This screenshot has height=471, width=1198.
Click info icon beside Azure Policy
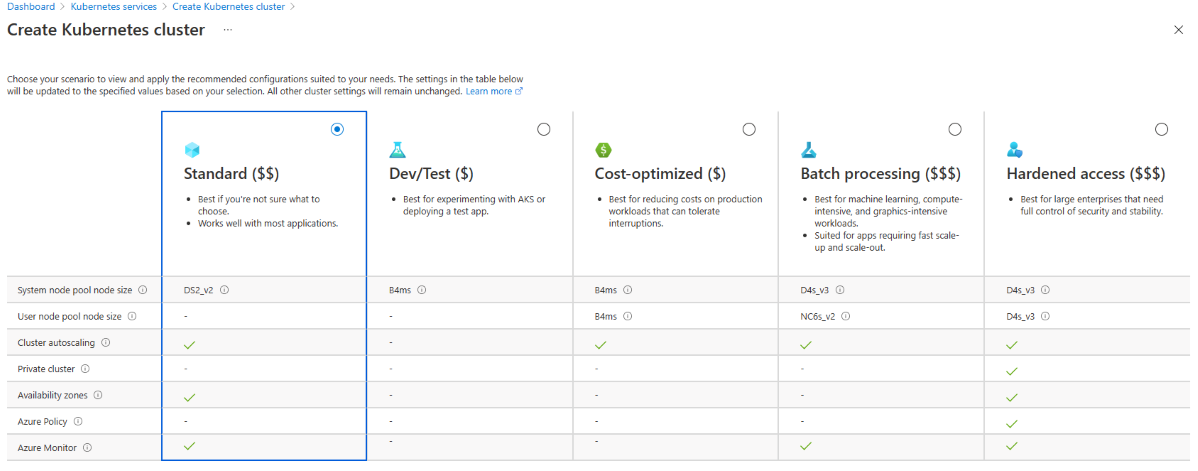(78, 421)
